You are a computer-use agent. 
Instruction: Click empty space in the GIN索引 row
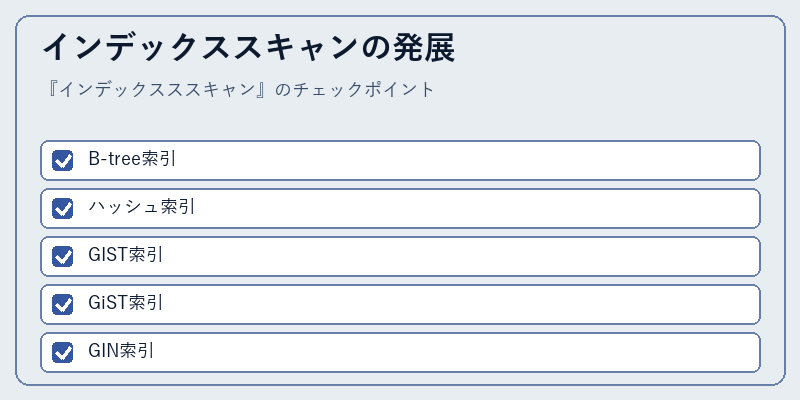coord(459,352)
